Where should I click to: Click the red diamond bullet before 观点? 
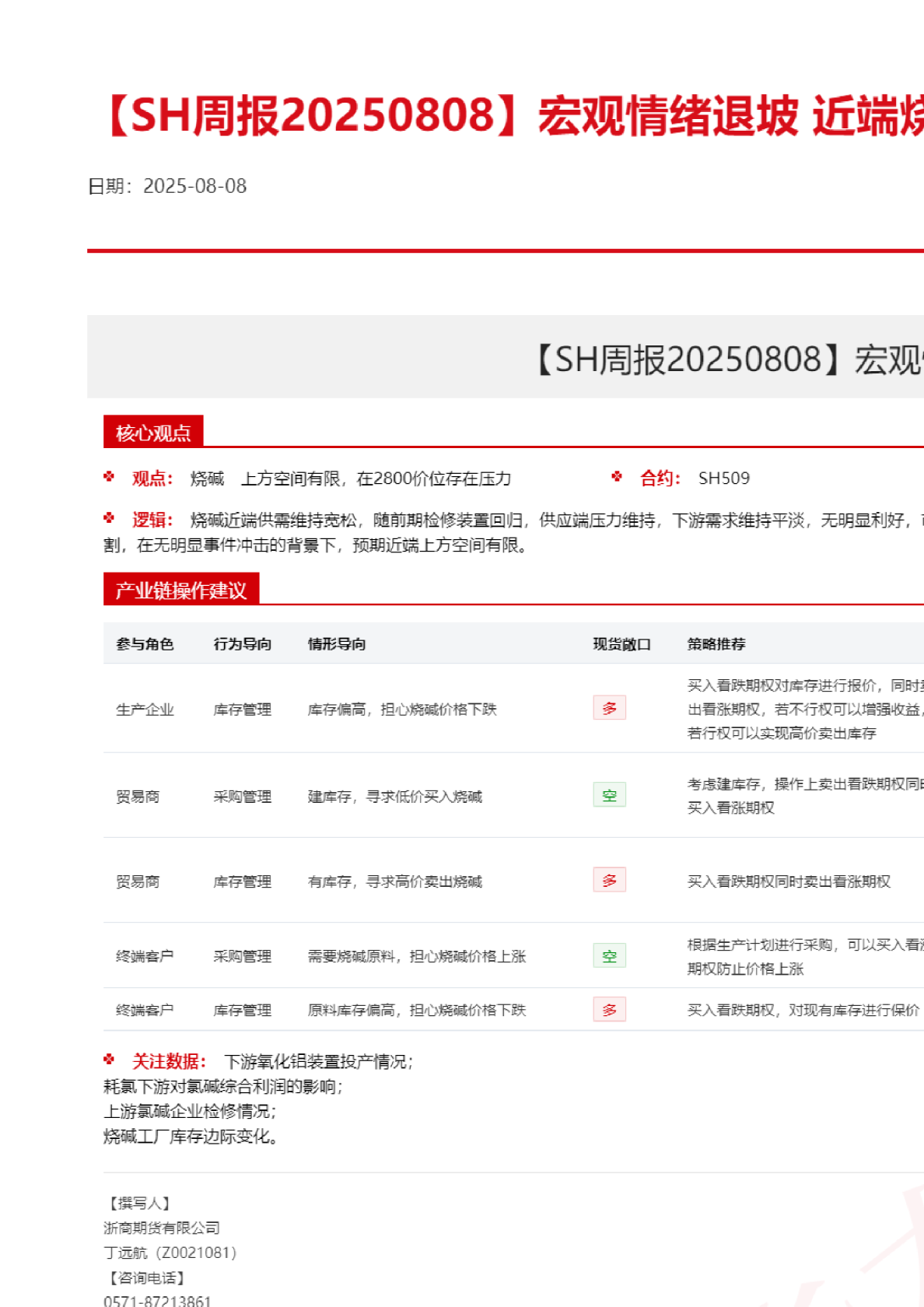109,477
